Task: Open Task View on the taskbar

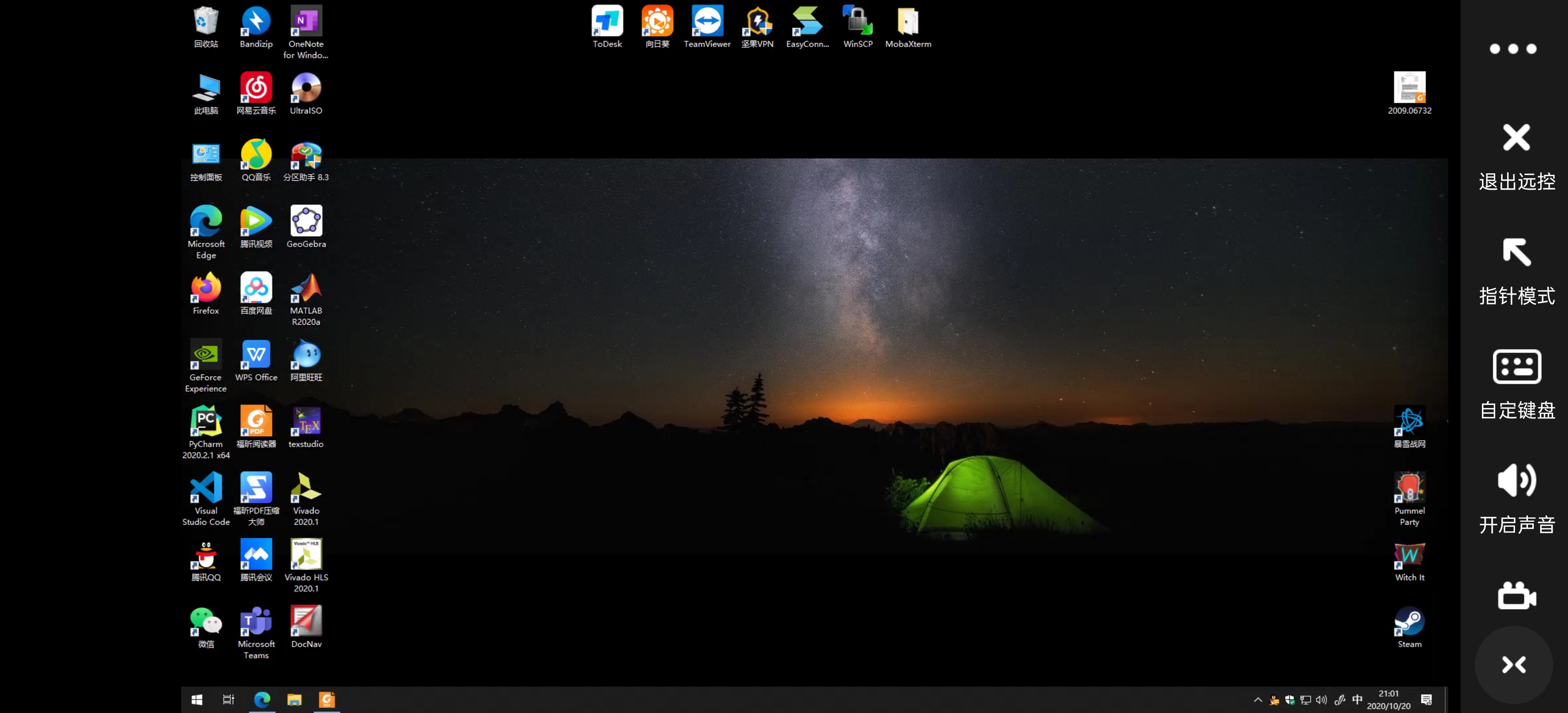Action: [x=228, y=700]
